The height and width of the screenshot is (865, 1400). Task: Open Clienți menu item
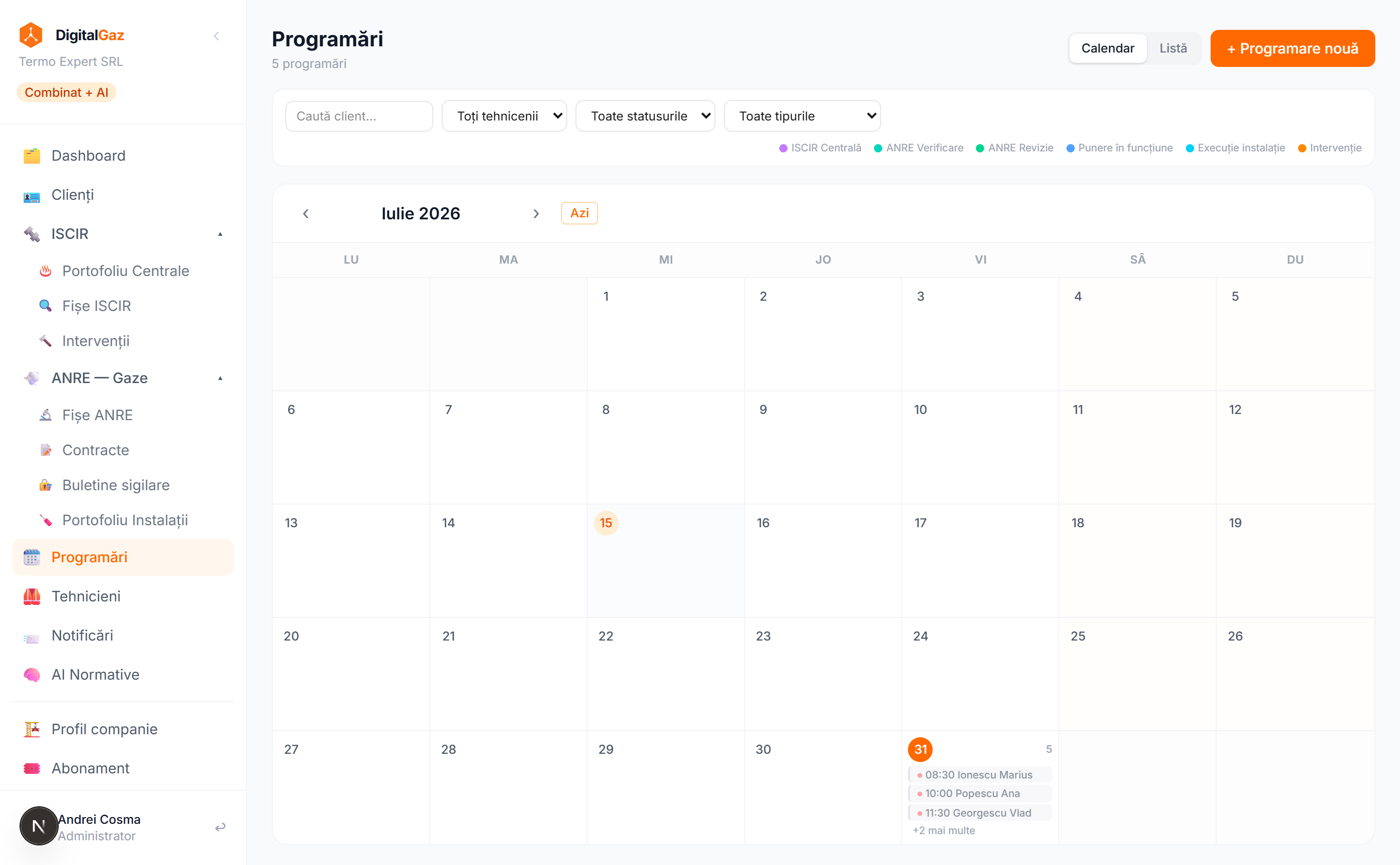tap(123, 195)
